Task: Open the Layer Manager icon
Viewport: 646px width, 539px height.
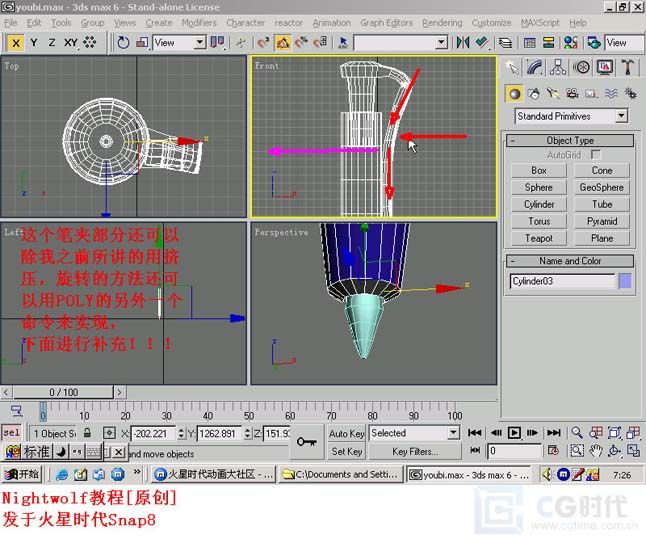Action: point(506,43)
